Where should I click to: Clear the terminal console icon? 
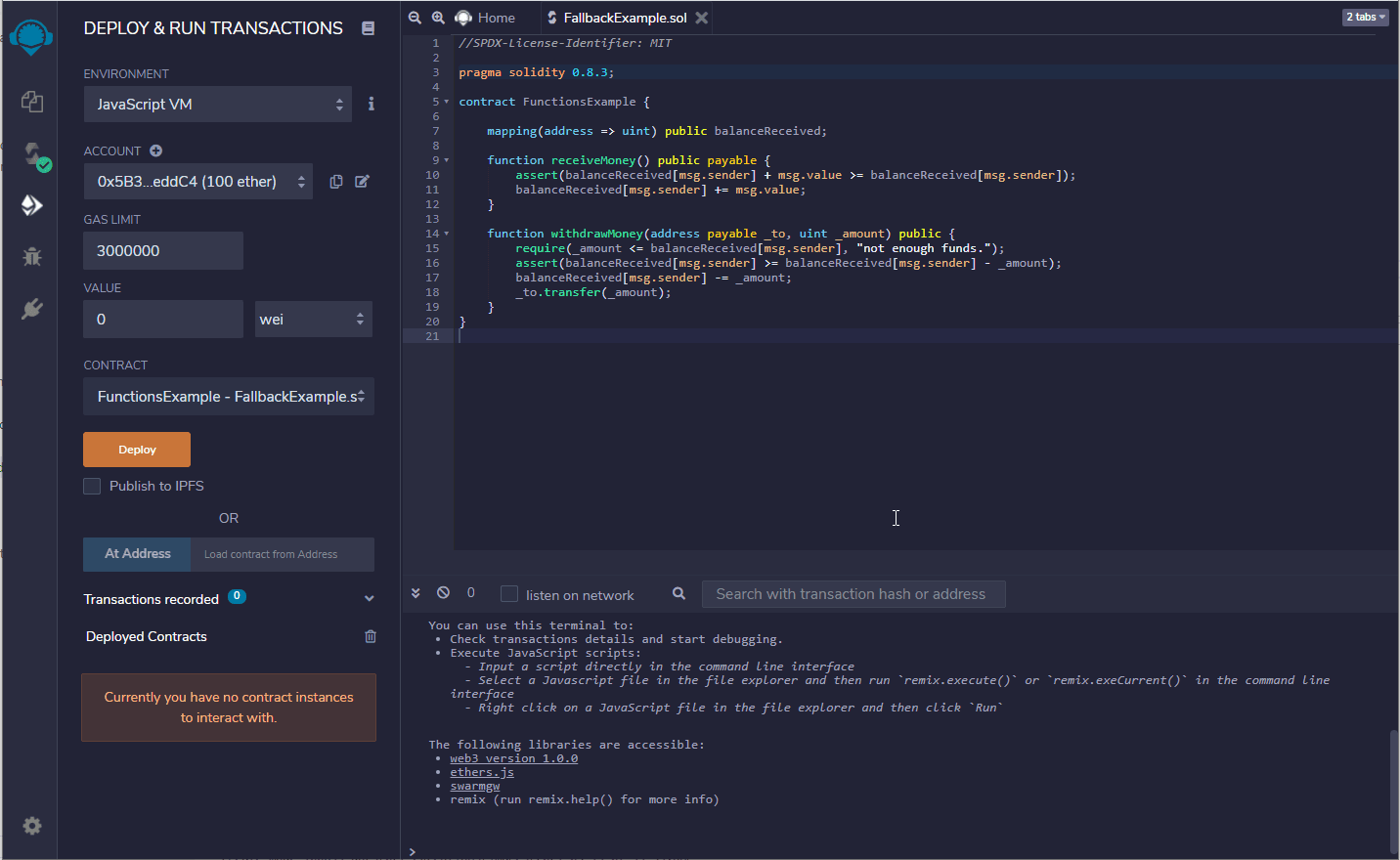click(444, 592)
